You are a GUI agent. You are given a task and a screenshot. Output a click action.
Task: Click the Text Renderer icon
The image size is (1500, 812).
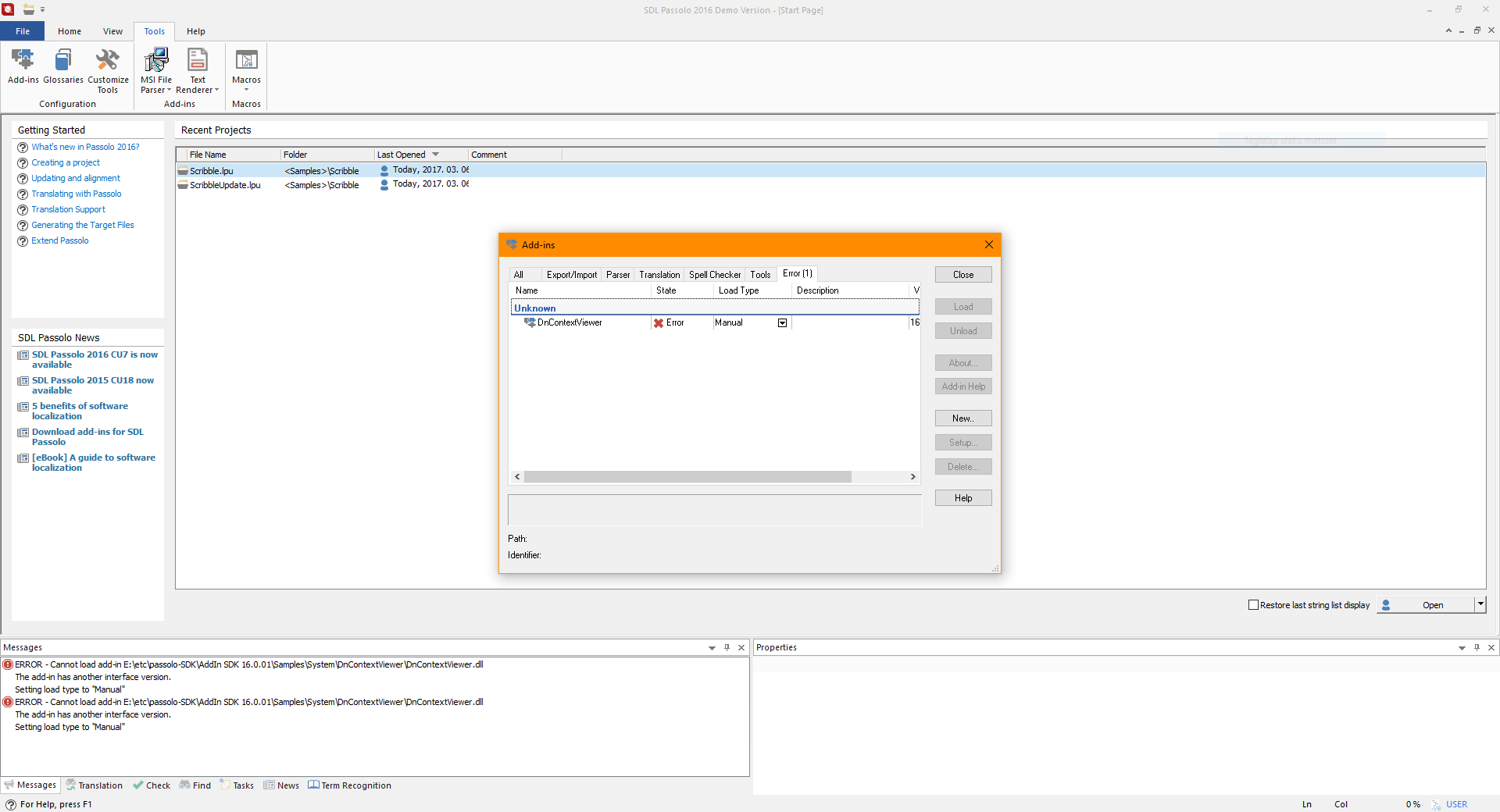click(198, 59)
